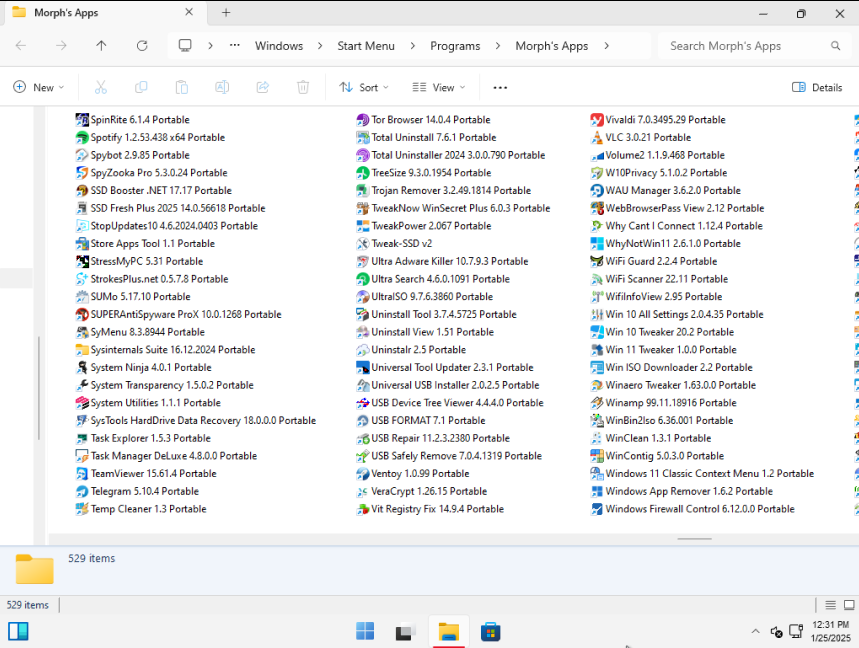Image resolution: width=859 pixels, height=648 pixels.
Task: Click the Copy toolbar icon
Action: coord(141,87)
